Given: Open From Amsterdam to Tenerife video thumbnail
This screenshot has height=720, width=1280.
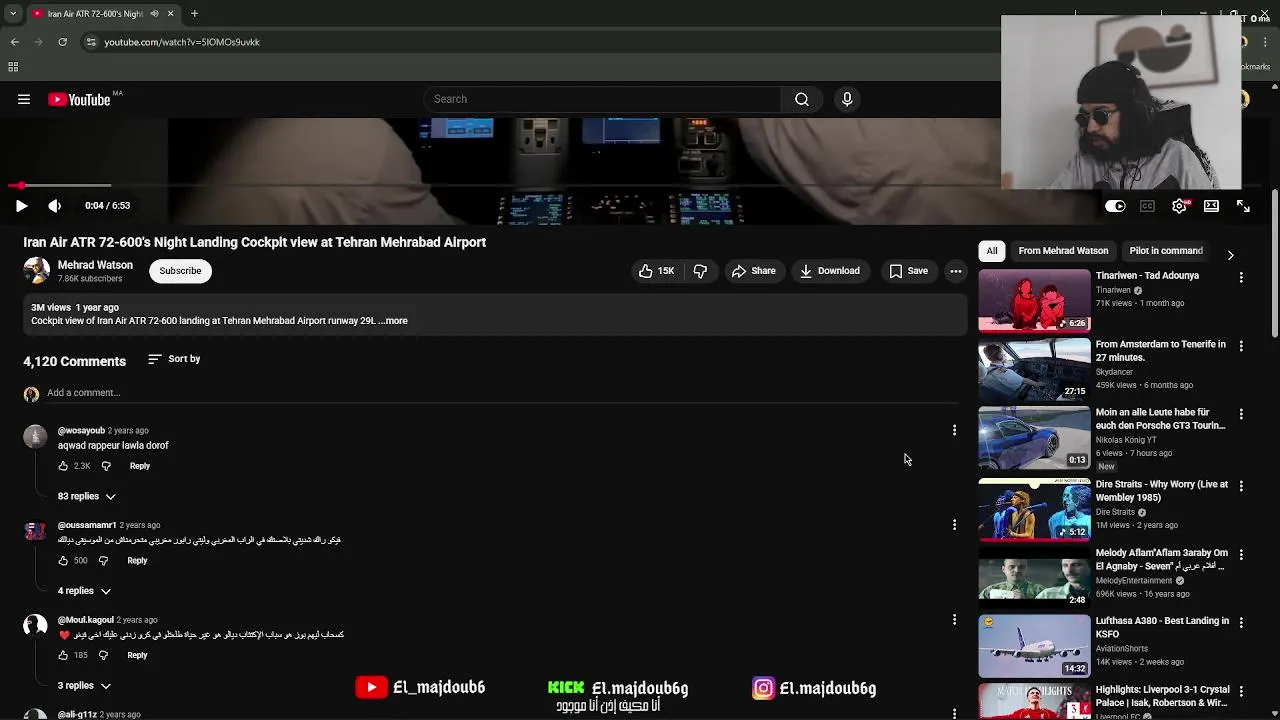Looking at the screenshot, I should click(x=1034, y=369).
